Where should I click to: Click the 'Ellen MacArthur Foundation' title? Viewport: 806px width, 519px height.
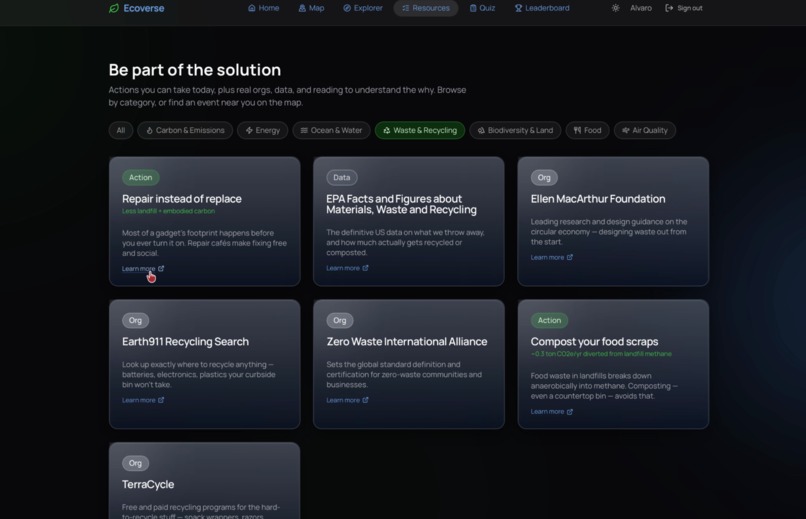(x=598, y=199)
